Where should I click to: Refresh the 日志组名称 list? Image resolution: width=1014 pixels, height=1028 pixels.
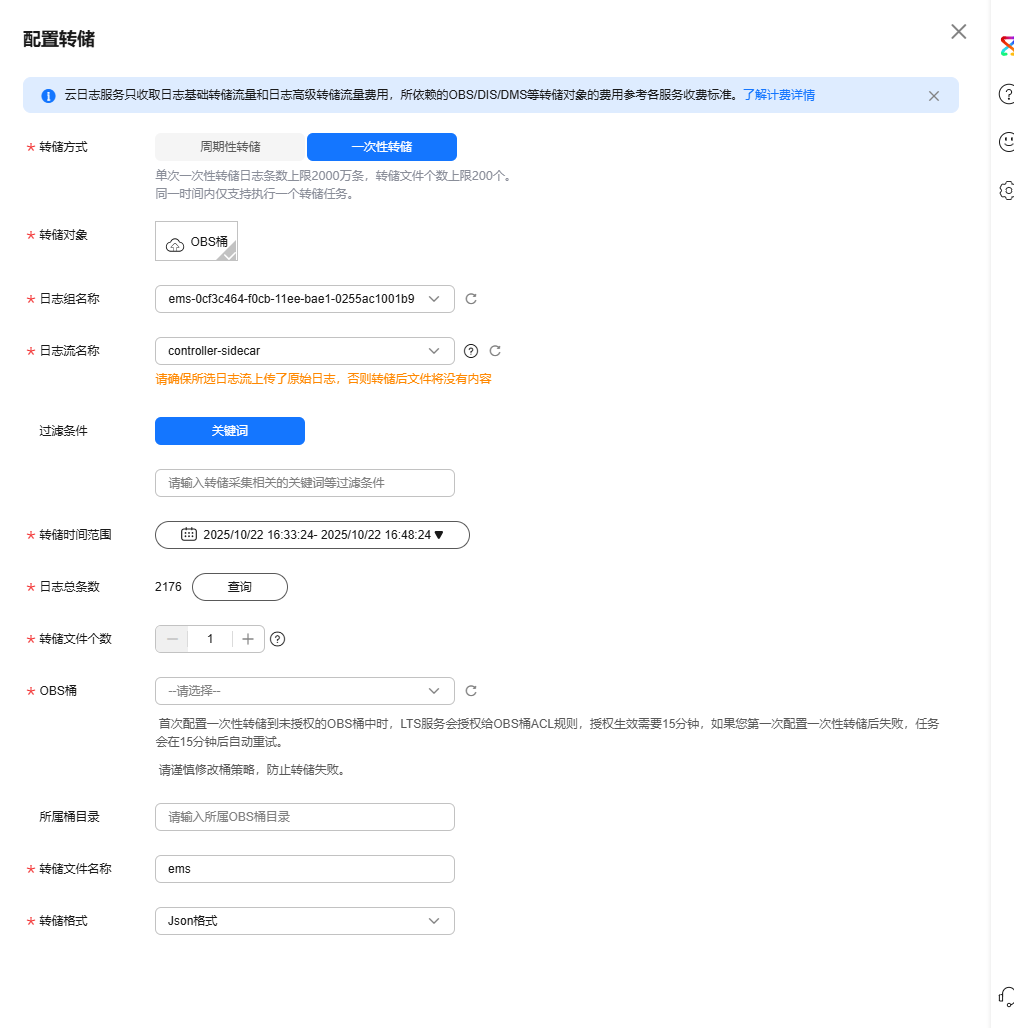(x=471, y=299)
